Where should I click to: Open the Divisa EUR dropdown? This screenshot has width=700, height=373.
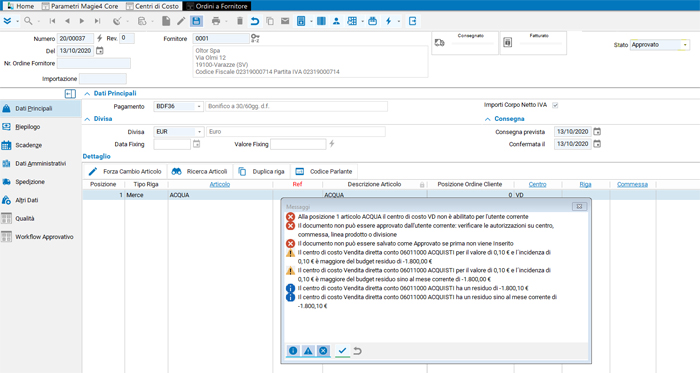tap(199, 132)
